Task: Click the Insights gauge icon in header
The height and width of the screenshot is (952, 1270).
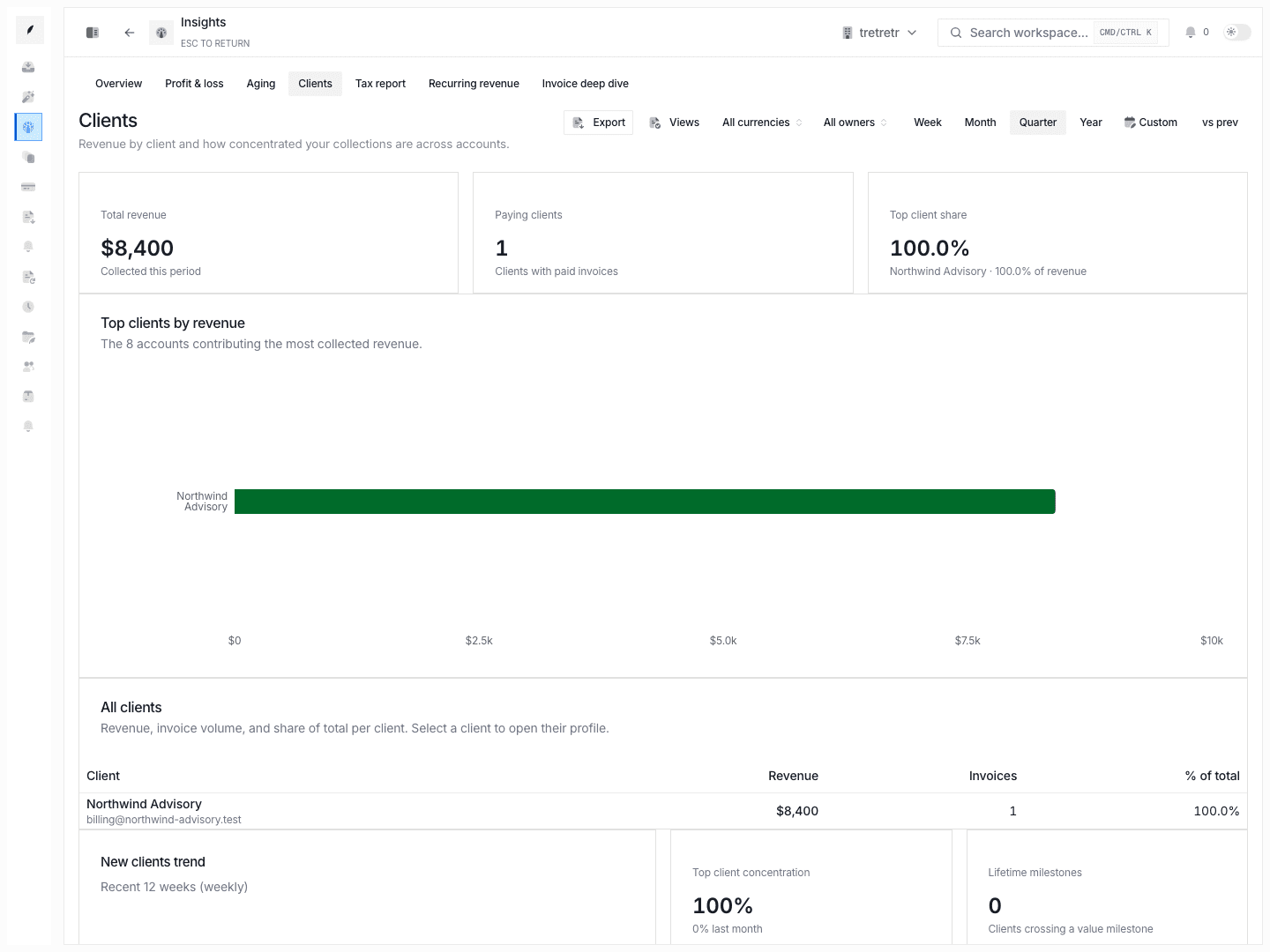Action: pos(161,33)
